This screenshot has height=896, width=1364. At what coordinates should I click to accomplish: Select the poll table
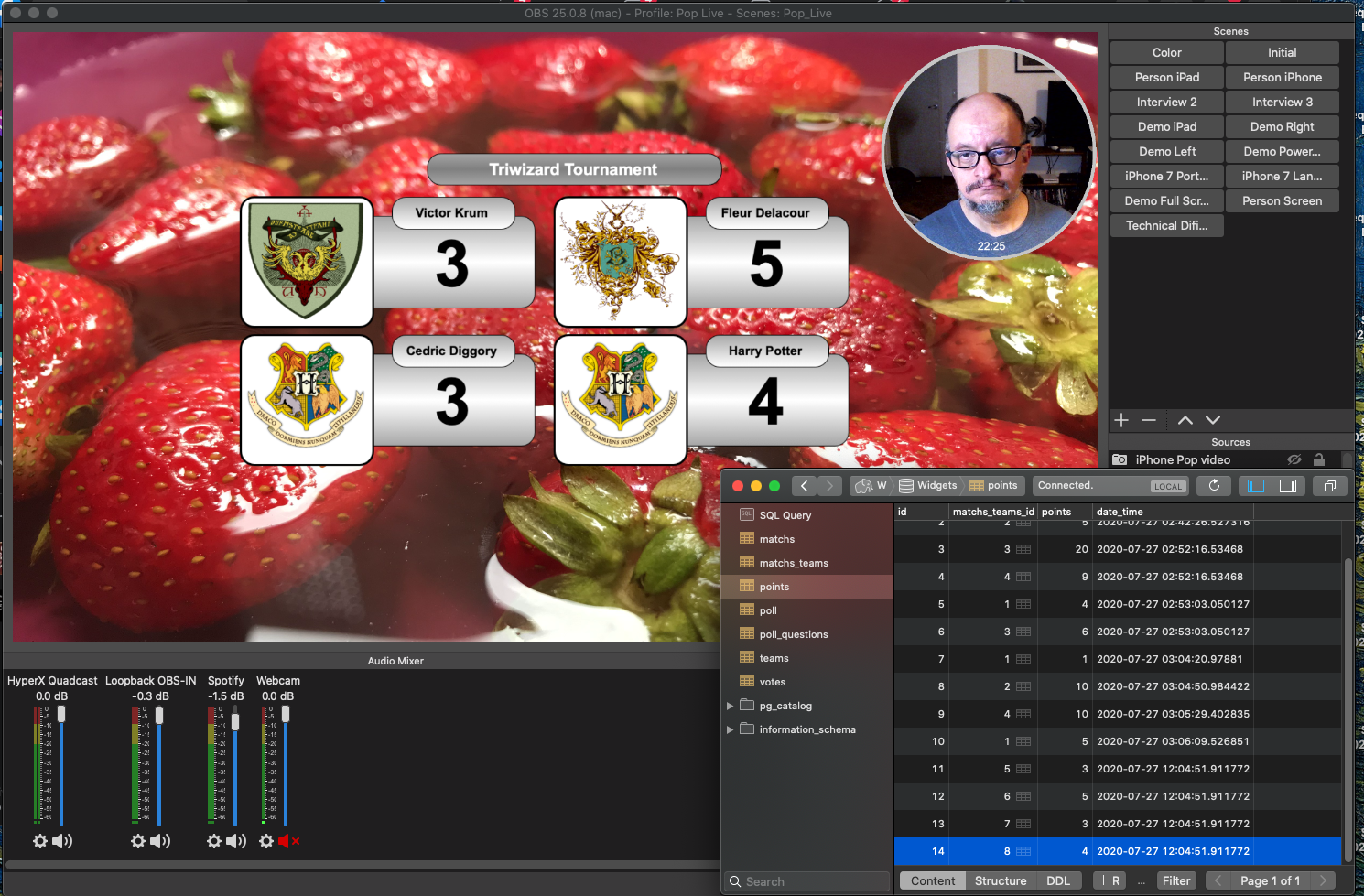tap(807, 610)
